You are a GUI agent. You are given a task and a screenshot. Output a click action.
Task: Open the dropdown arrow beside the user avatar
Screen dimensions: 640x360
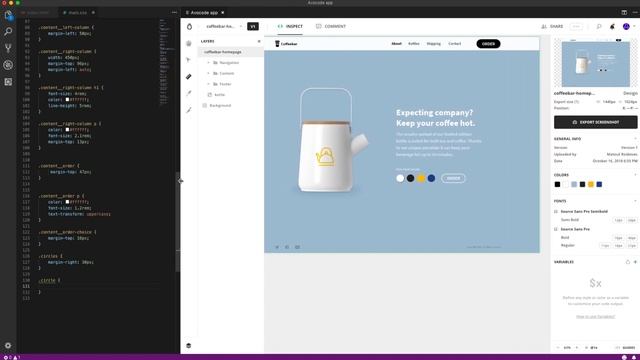(x=634, y=27)
